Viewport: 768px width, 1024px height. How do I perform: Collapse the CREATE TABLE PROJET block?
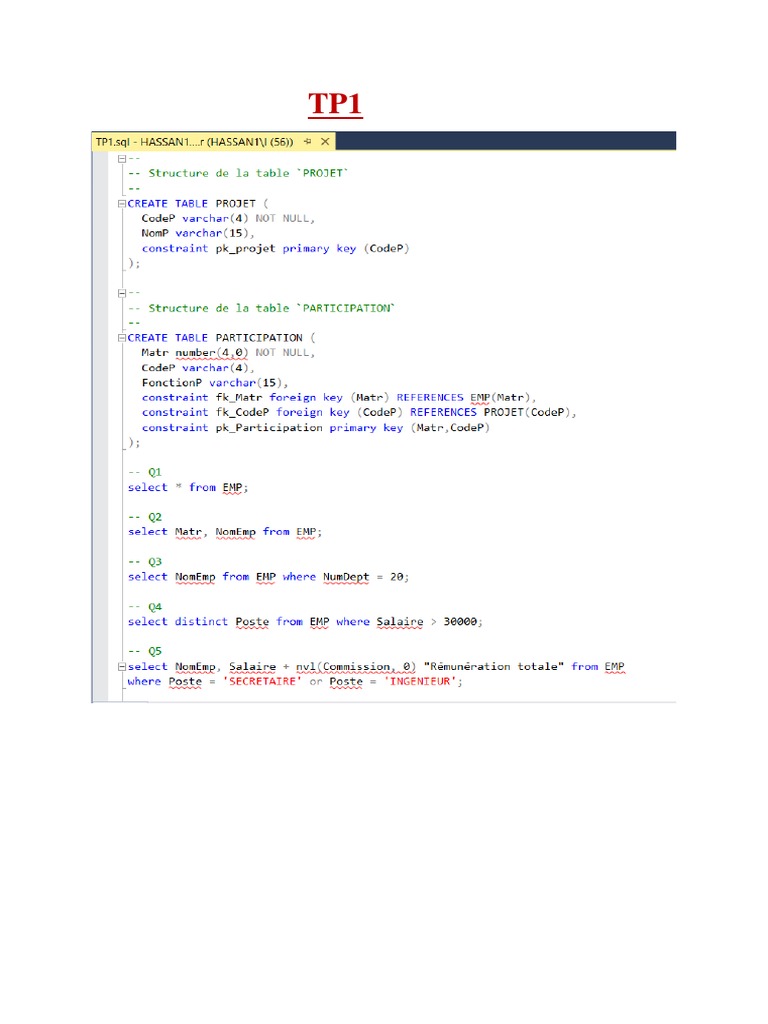click(x=121, y=204)
